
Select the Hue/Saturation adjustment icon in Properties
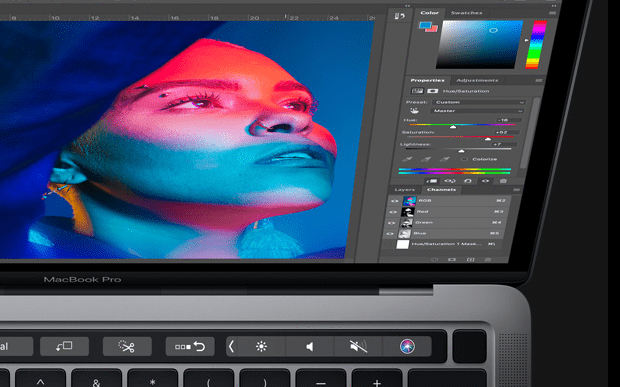[417, 91]
